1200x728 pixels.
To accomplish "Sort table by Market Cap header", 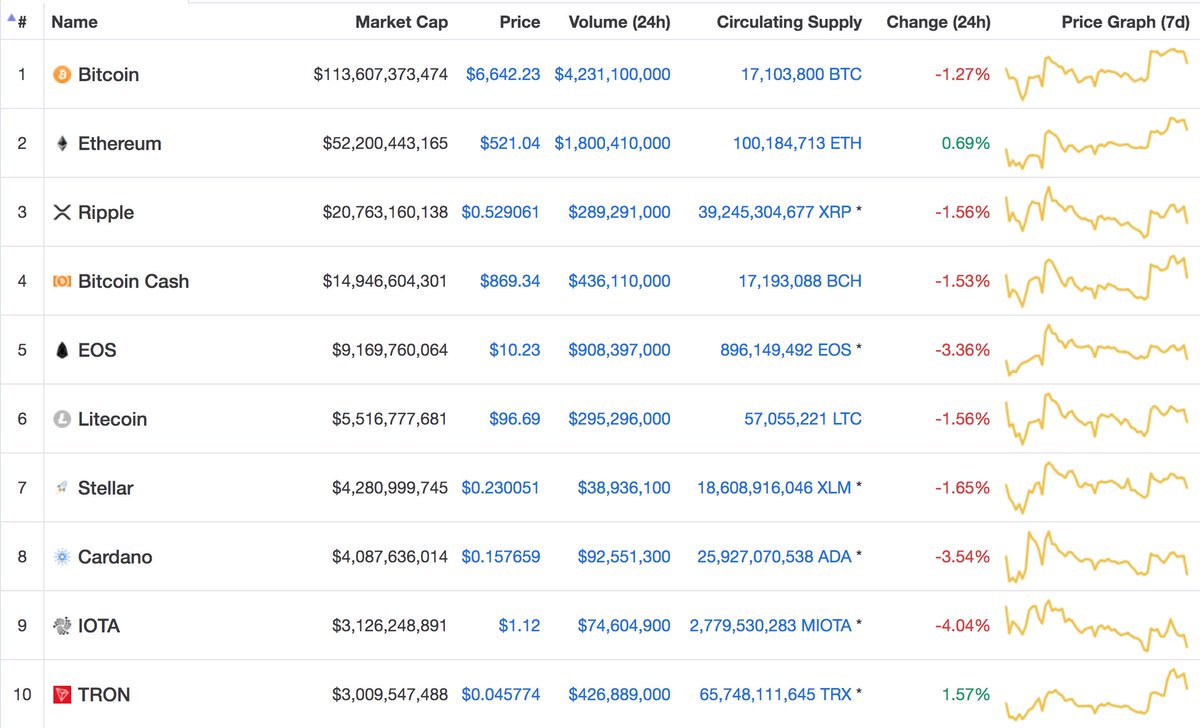I will (402, 22).
